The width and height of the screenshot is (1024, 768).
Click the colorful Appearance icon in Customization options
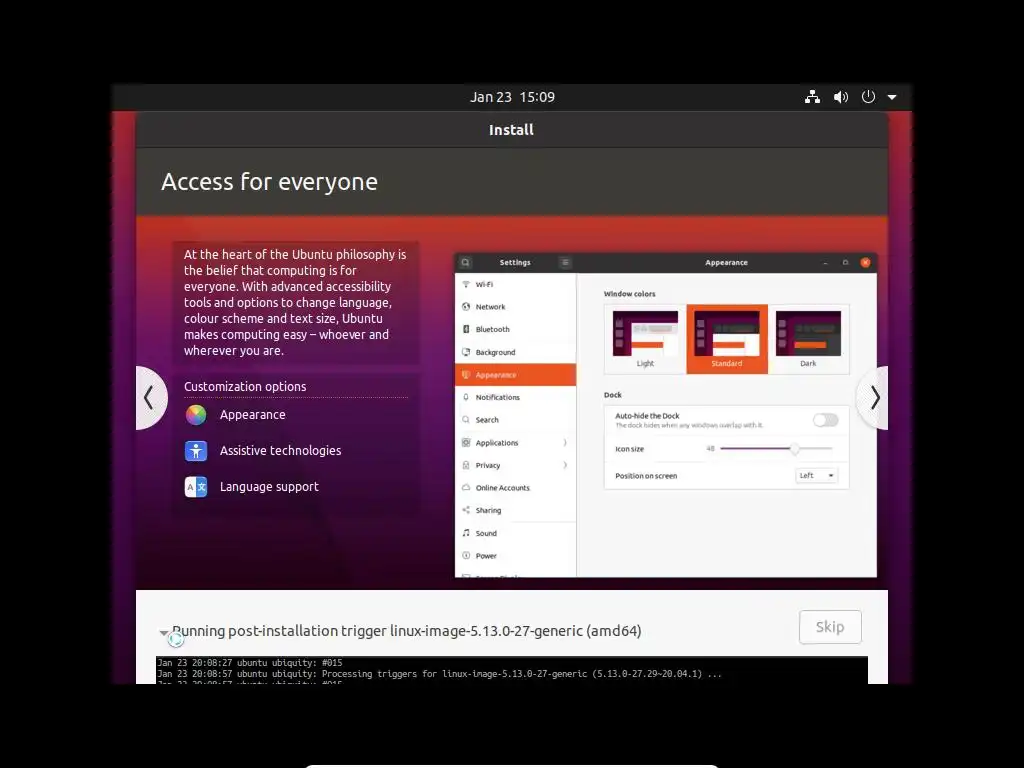[x=196, y=415]
